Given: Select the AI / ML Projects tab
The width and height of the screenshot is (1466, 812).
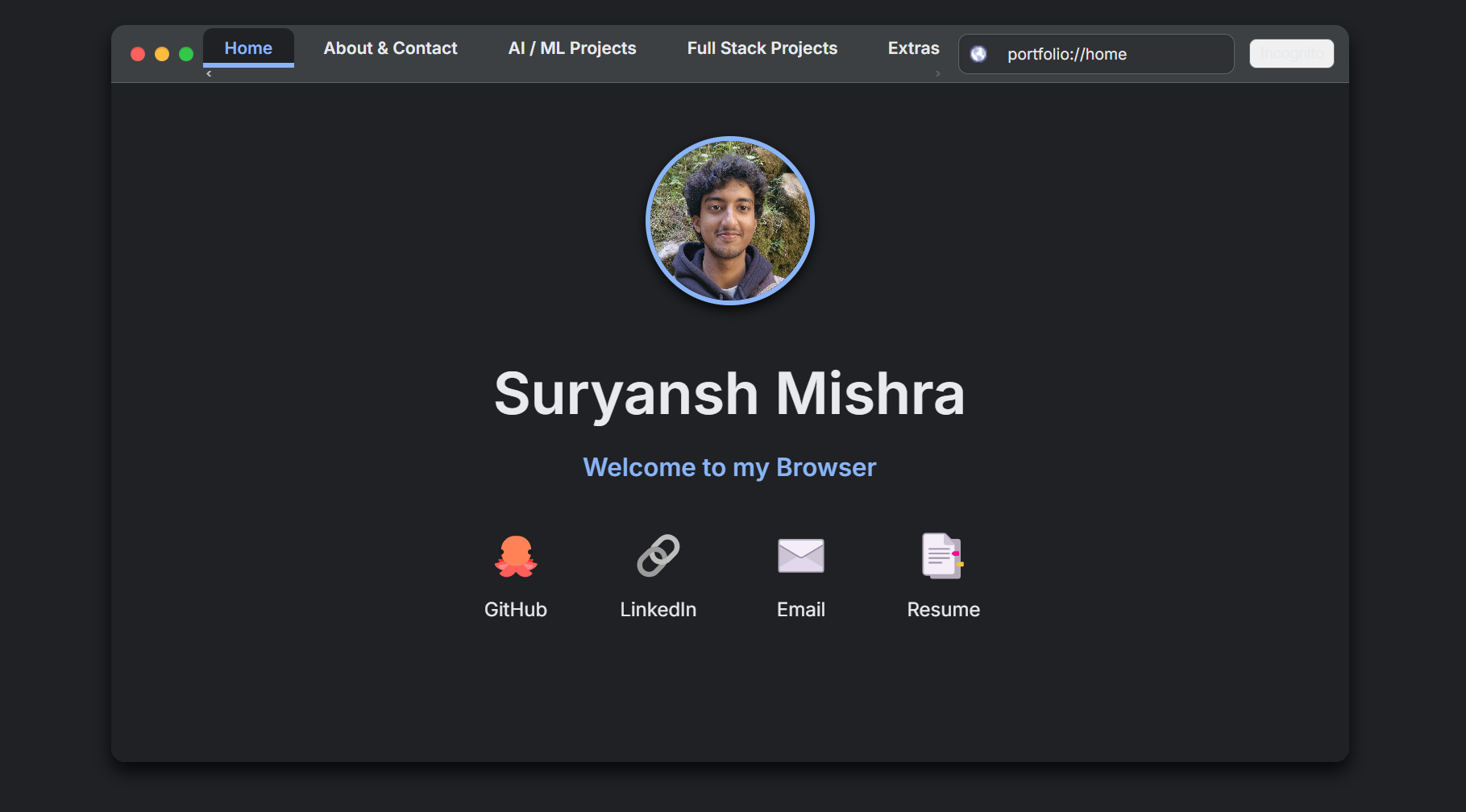Looking at the screenshot, I should point(572,48).
